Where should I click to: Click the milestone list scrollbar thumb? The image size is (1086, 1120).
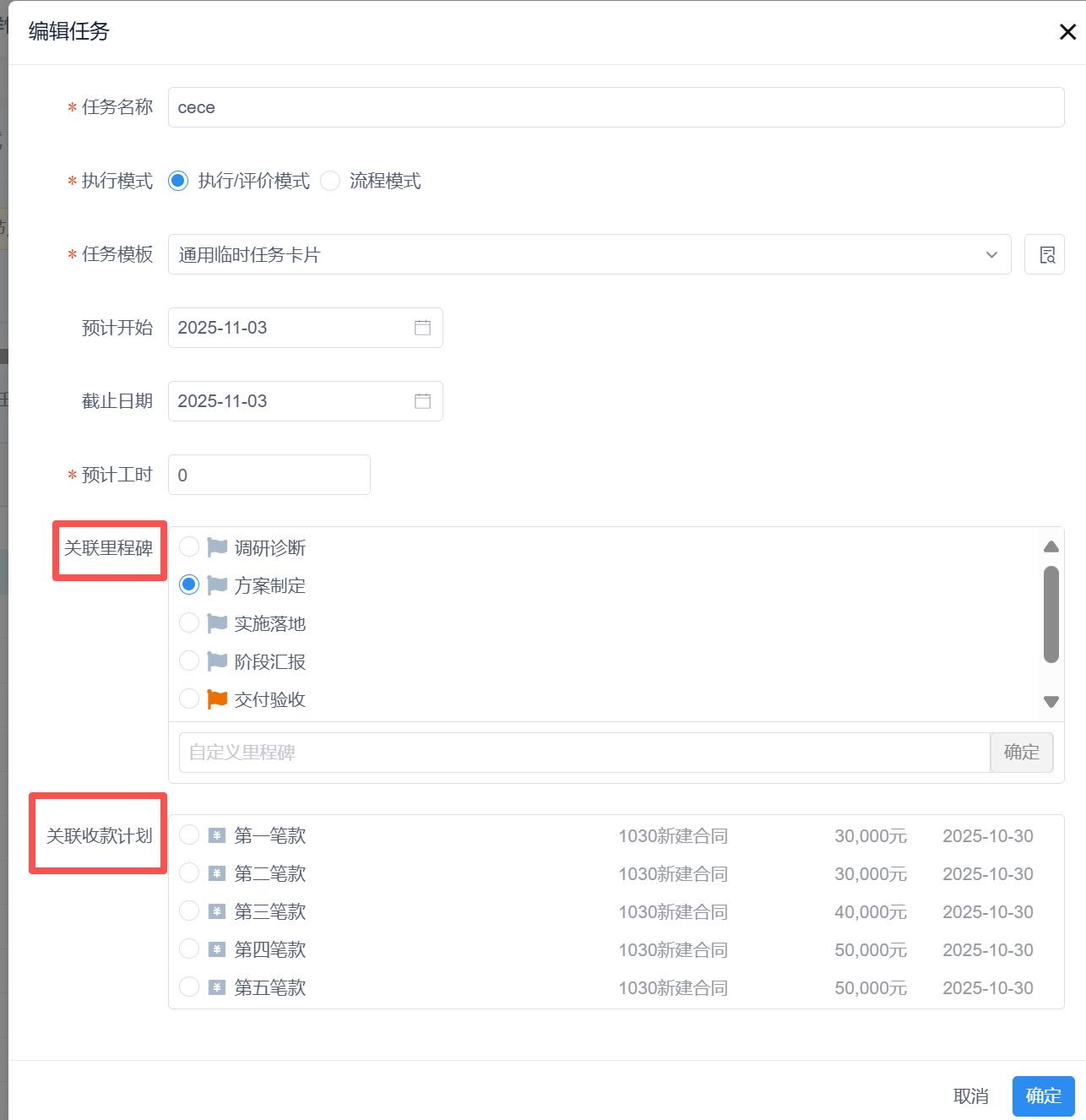pyautogui.click(x=1051, y=614)
